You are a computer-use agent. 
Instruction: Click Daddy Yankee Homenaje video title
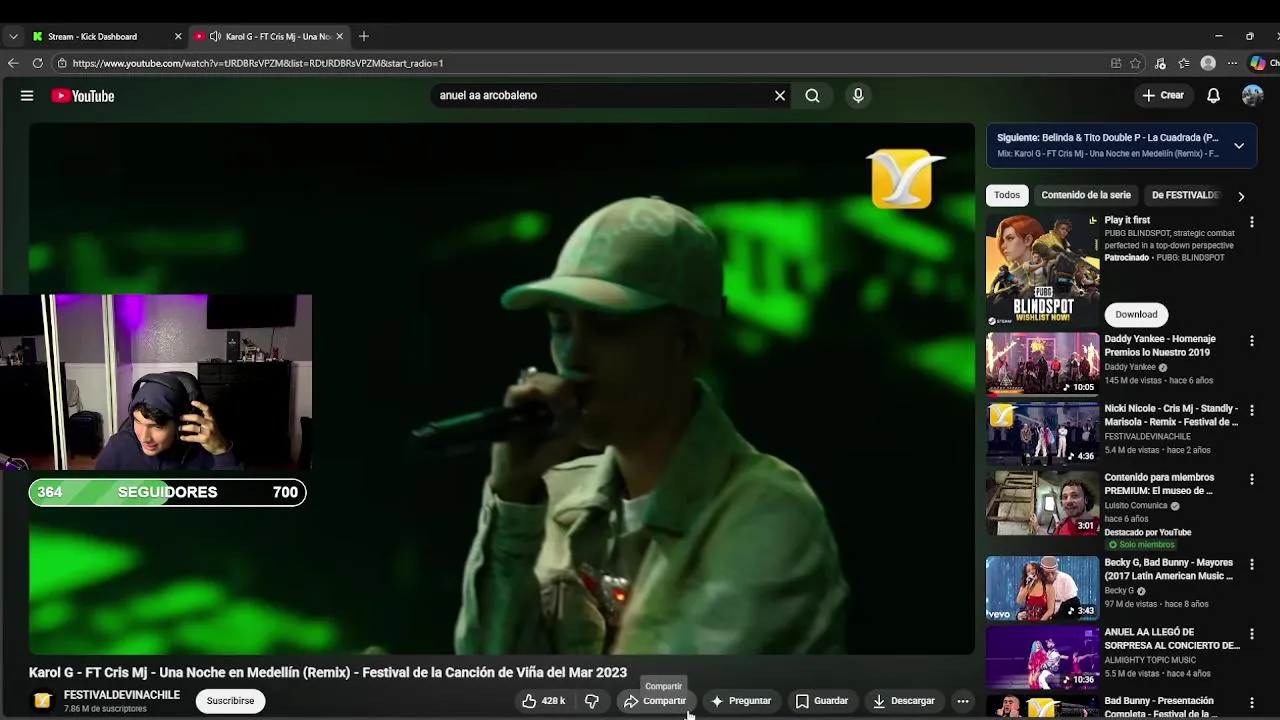(x=1160, y=346)
